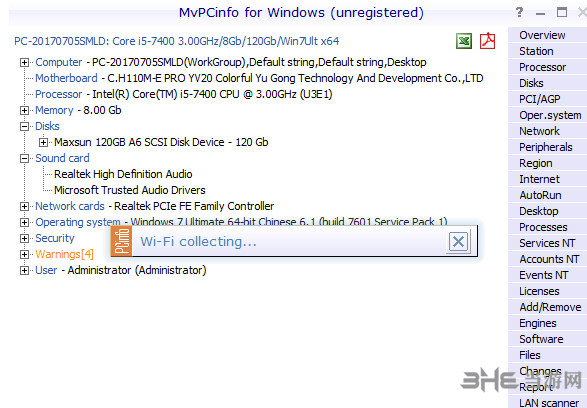Expand the Warnings node
This screenshot has width=587, height=408.
coord(24,255)
